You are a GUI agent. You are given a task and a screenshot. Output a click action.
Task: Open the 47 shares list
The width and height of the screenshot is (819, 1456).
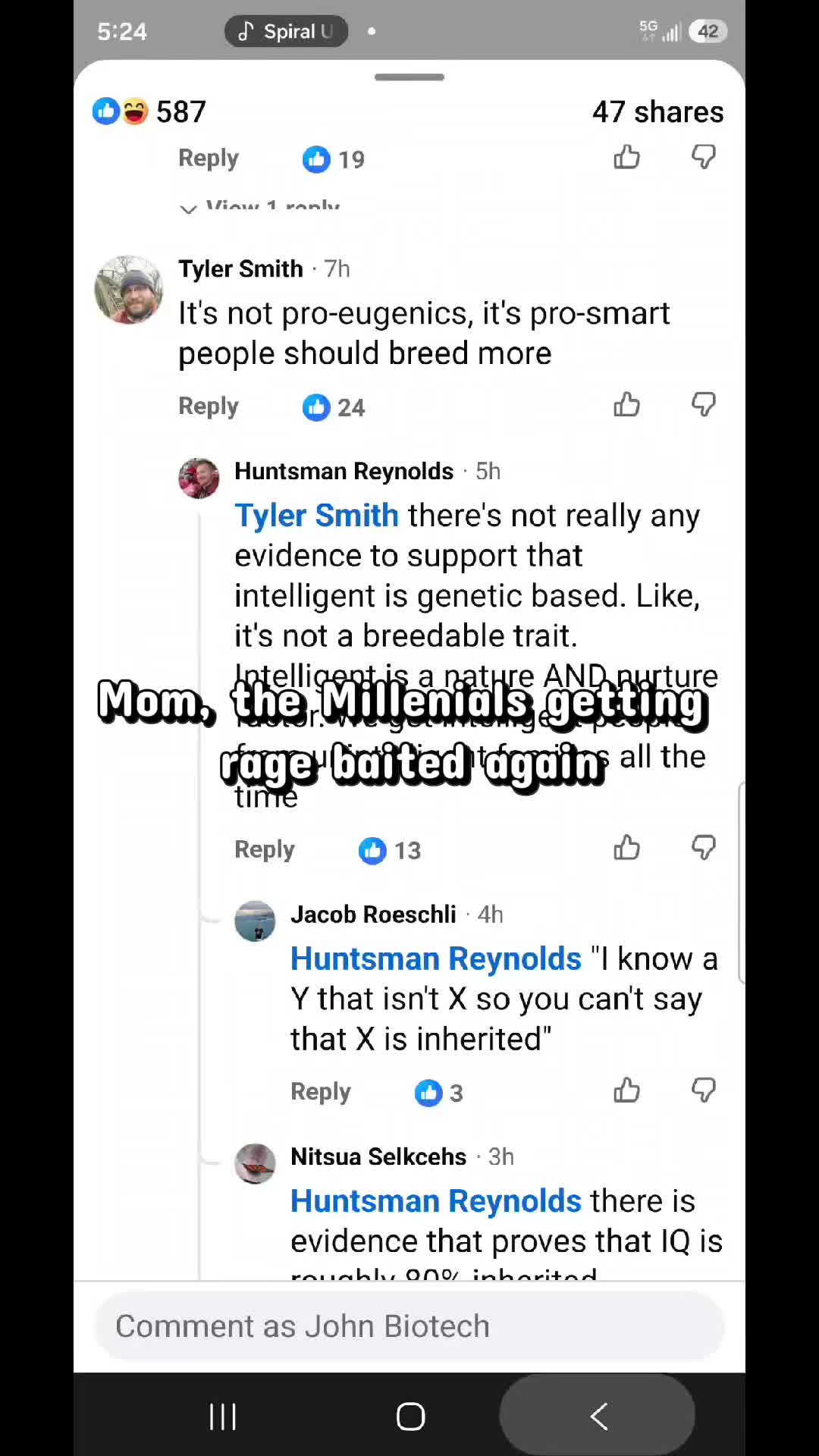657,111
